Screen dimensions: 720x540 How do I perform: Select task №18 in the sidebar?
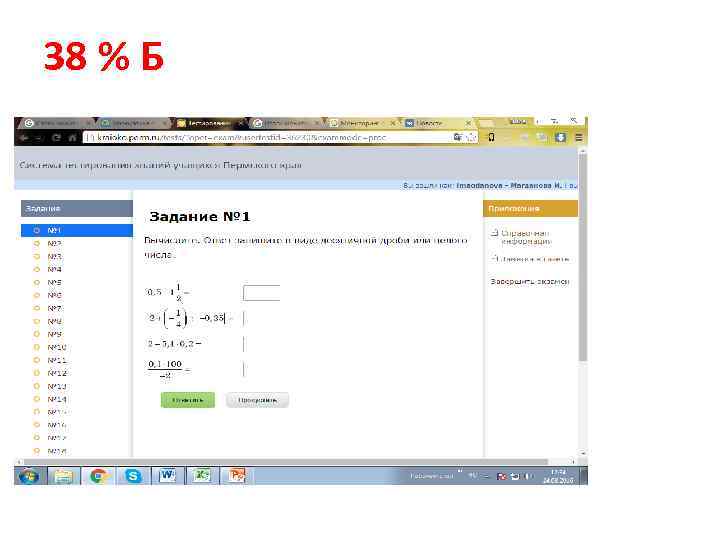pos(56,451)
